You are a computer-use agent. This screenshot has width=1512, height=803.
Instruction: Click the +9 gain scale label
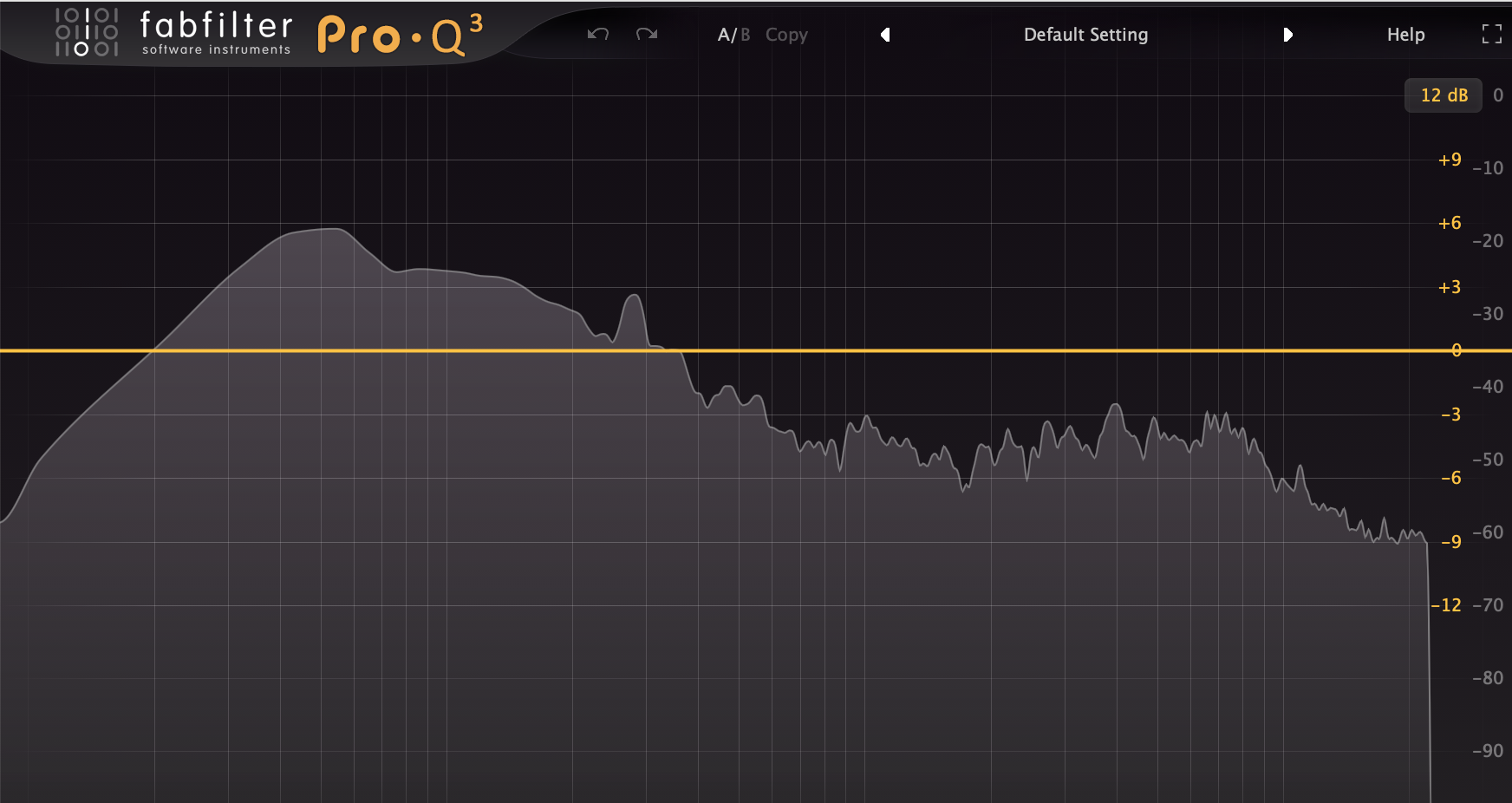pyautogui.click(x=1449, y=160)
